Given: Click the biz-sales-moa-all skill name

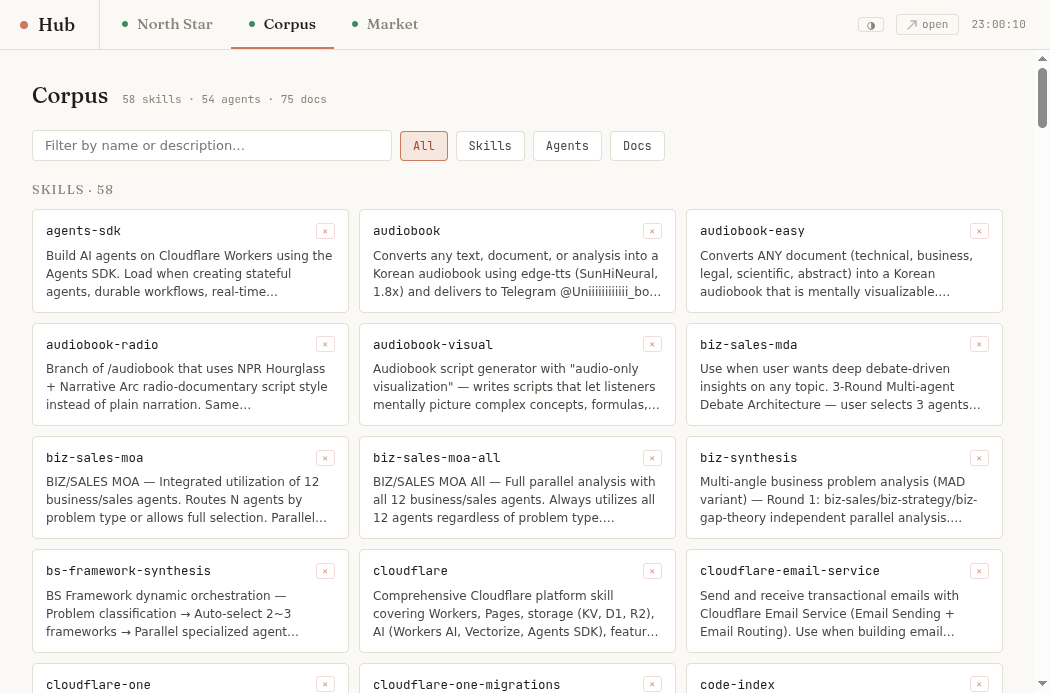Looking at the screenshot, I should pyautogui.click(x=437, y=458).
